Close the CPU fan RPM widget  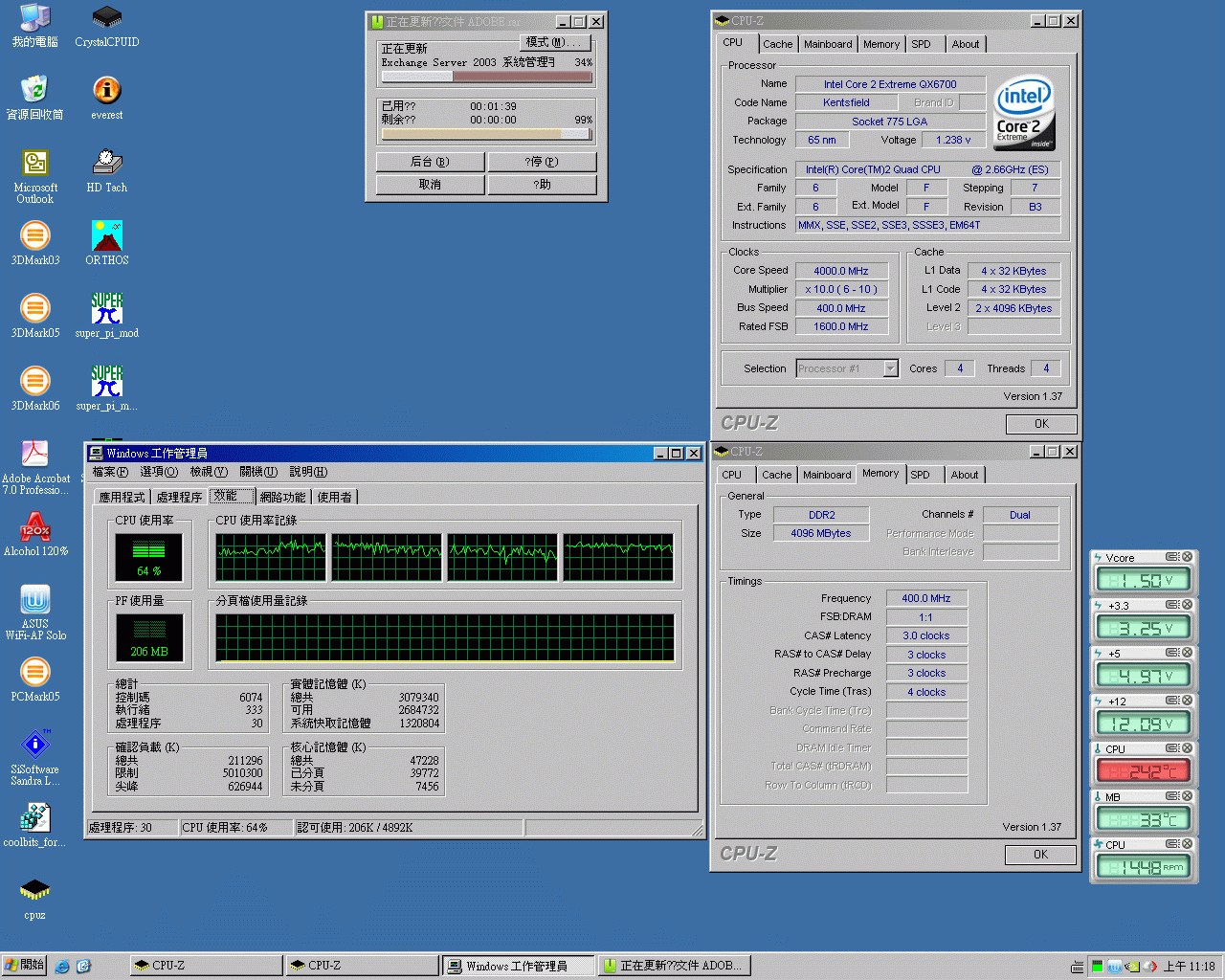click(x=1187, y=844)
